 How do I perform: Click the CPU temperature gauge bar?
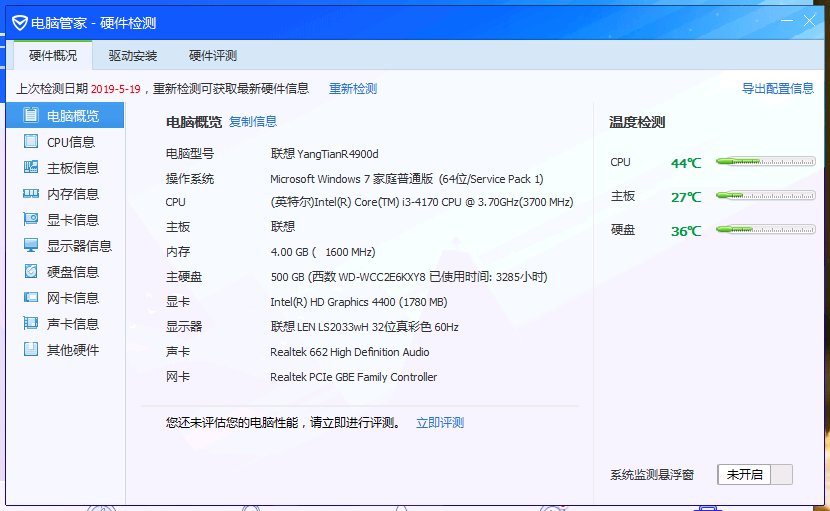click(x=765, y=162)
